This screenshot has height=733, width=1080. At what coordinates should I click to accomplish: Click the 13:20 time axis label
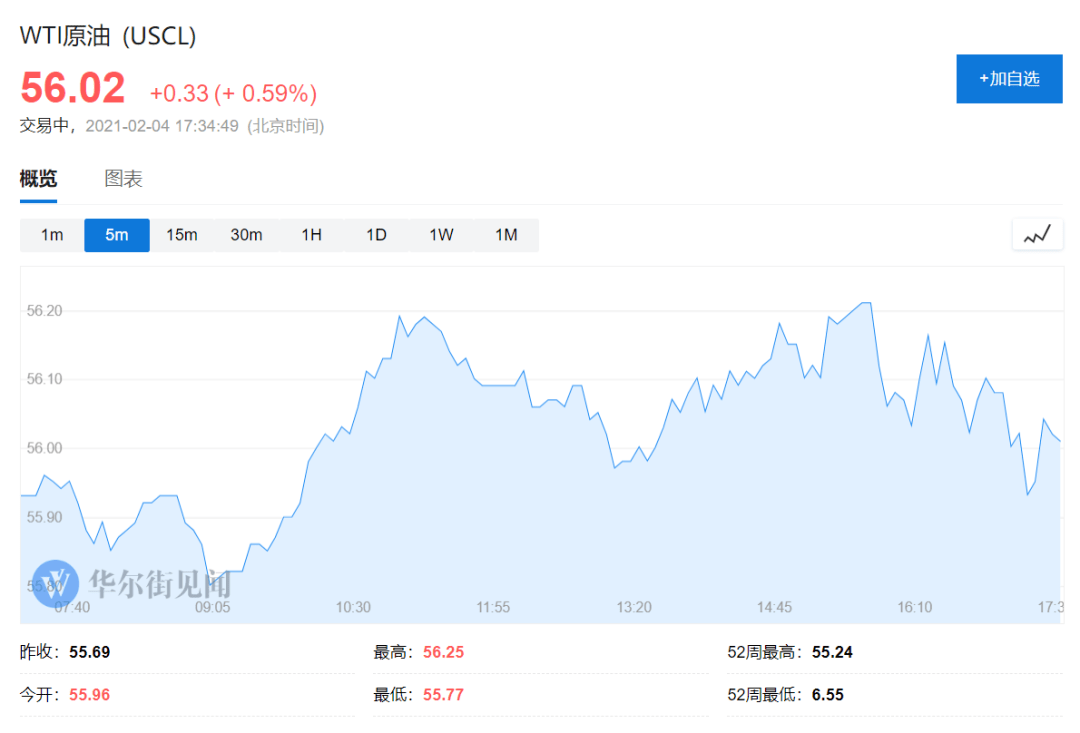pos(634,607)
